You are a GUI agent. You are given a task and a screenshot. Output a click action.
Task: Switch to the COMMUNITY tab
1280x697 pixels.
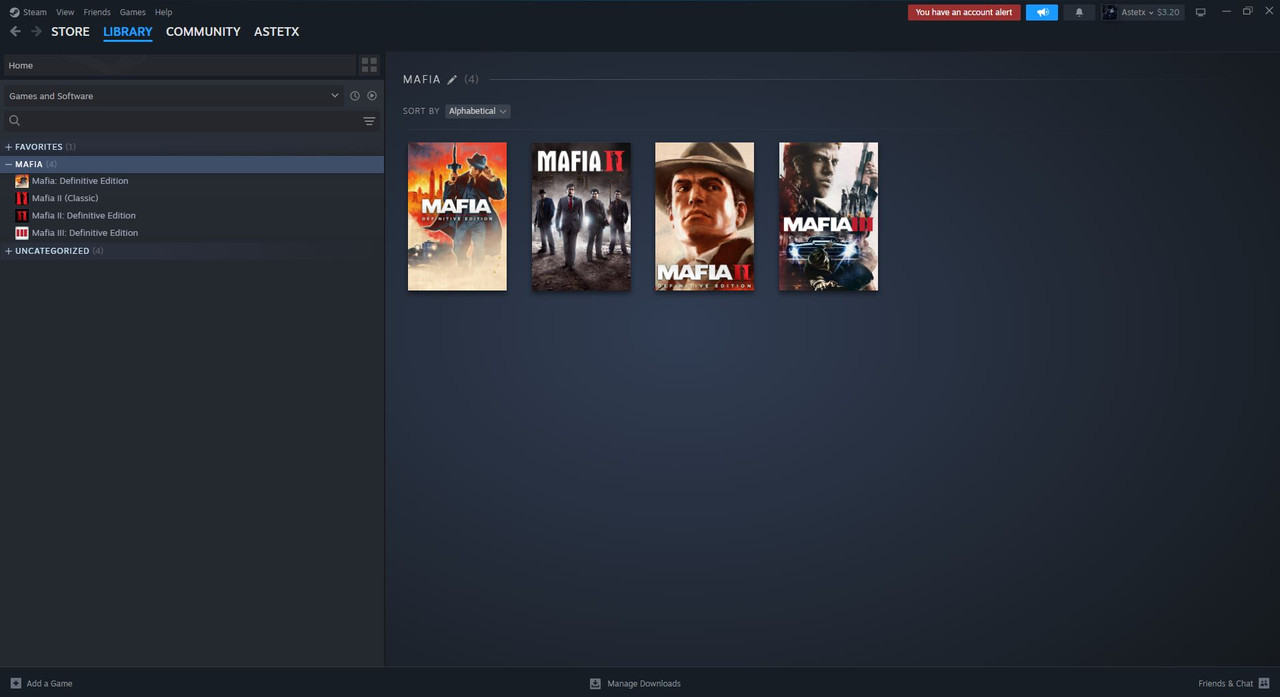tap(203, 32)
